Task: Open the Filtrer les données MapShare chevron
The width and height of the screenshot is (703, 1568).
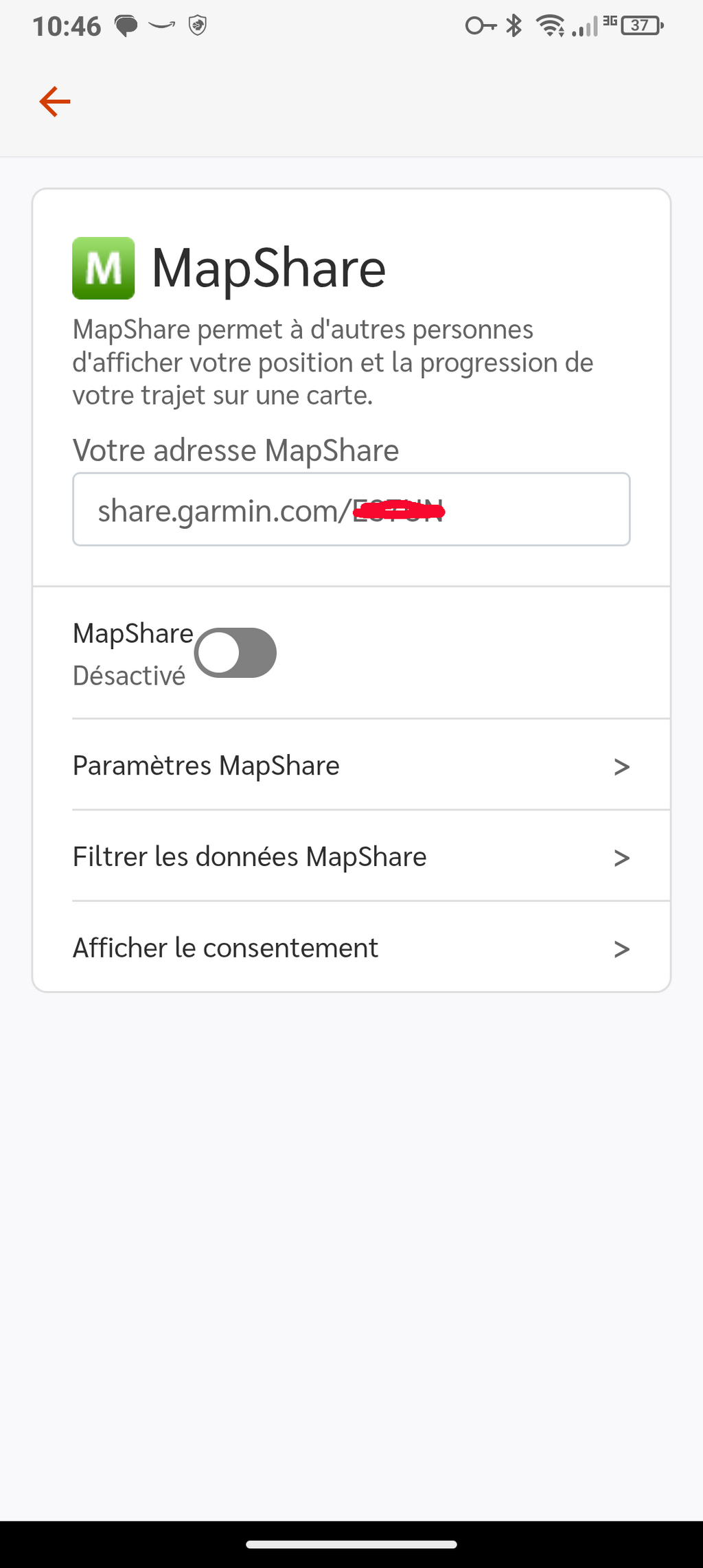Action: click(621, 858)
